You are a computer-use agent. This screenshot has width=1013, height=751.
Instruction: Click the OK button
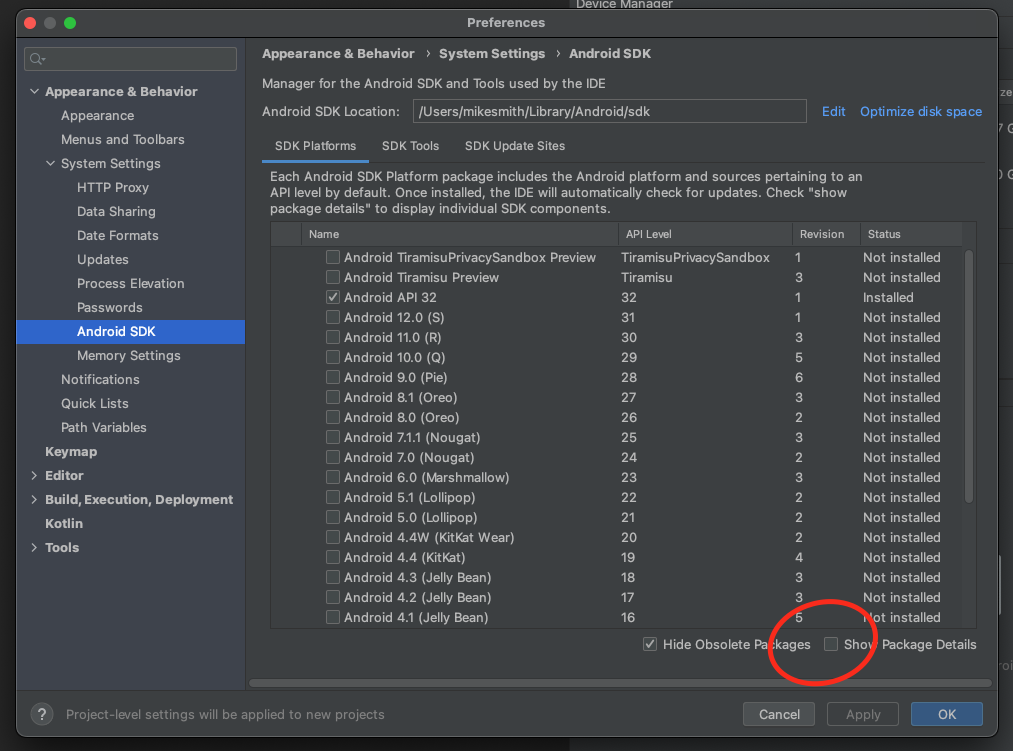click(947, 714)
